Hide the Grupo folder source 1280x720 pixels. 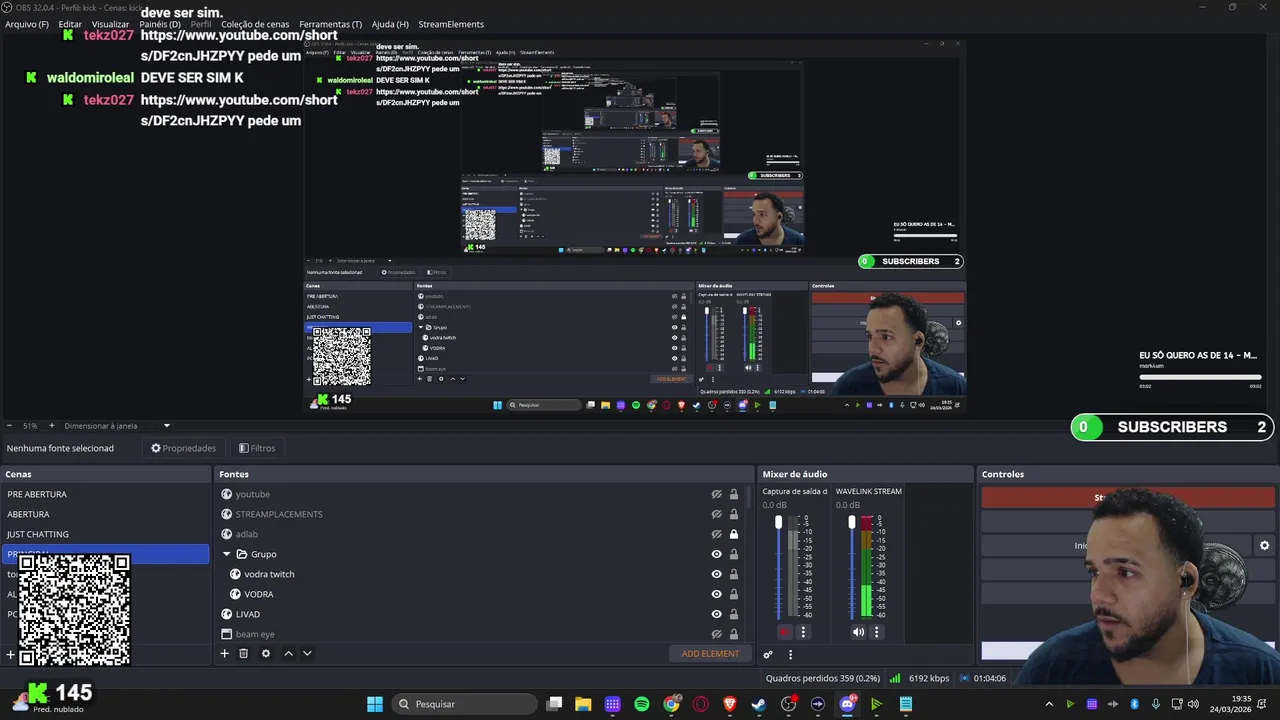(x=716, y=554)
